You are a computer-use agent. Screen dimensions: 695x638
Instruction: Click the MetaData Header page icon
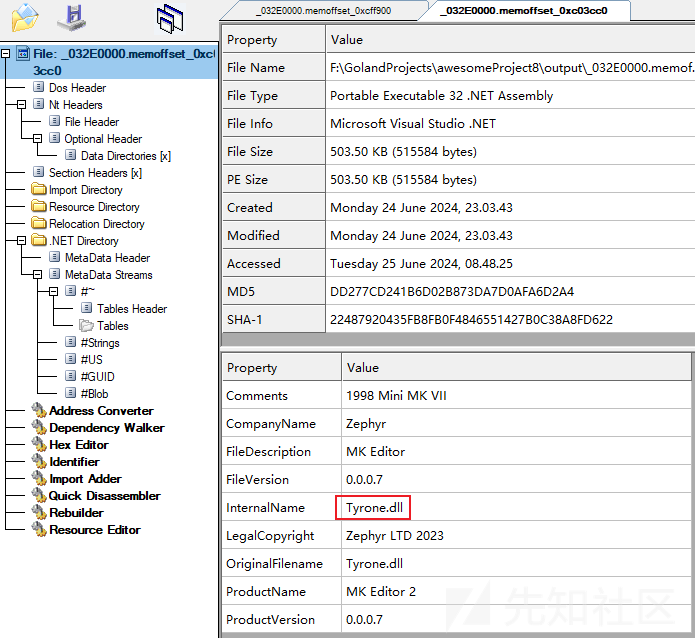pyautogui.click(x=55, y=257)
